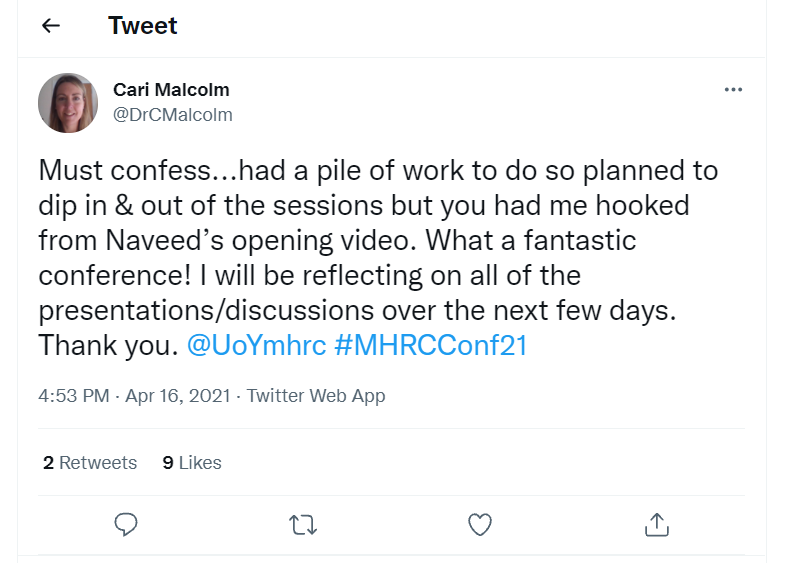Image resolution: width=785 pixels, height=563 pixels.
Task: Click the reply speech bubble icon
Action: pyautogui.click(x=125, y=524)
